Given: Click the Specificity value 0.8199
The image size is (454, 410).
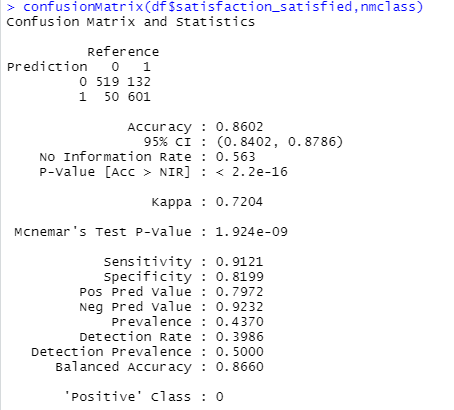Looking at the screenshot, I should 239,277.
